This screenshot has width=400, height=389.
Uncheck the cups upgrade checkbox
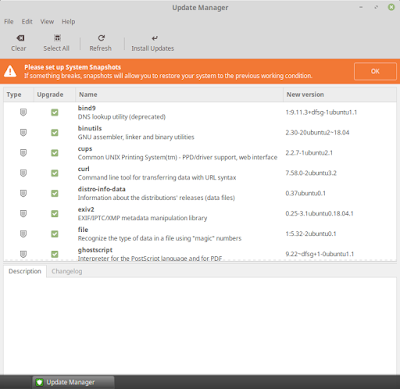[55, 153]
